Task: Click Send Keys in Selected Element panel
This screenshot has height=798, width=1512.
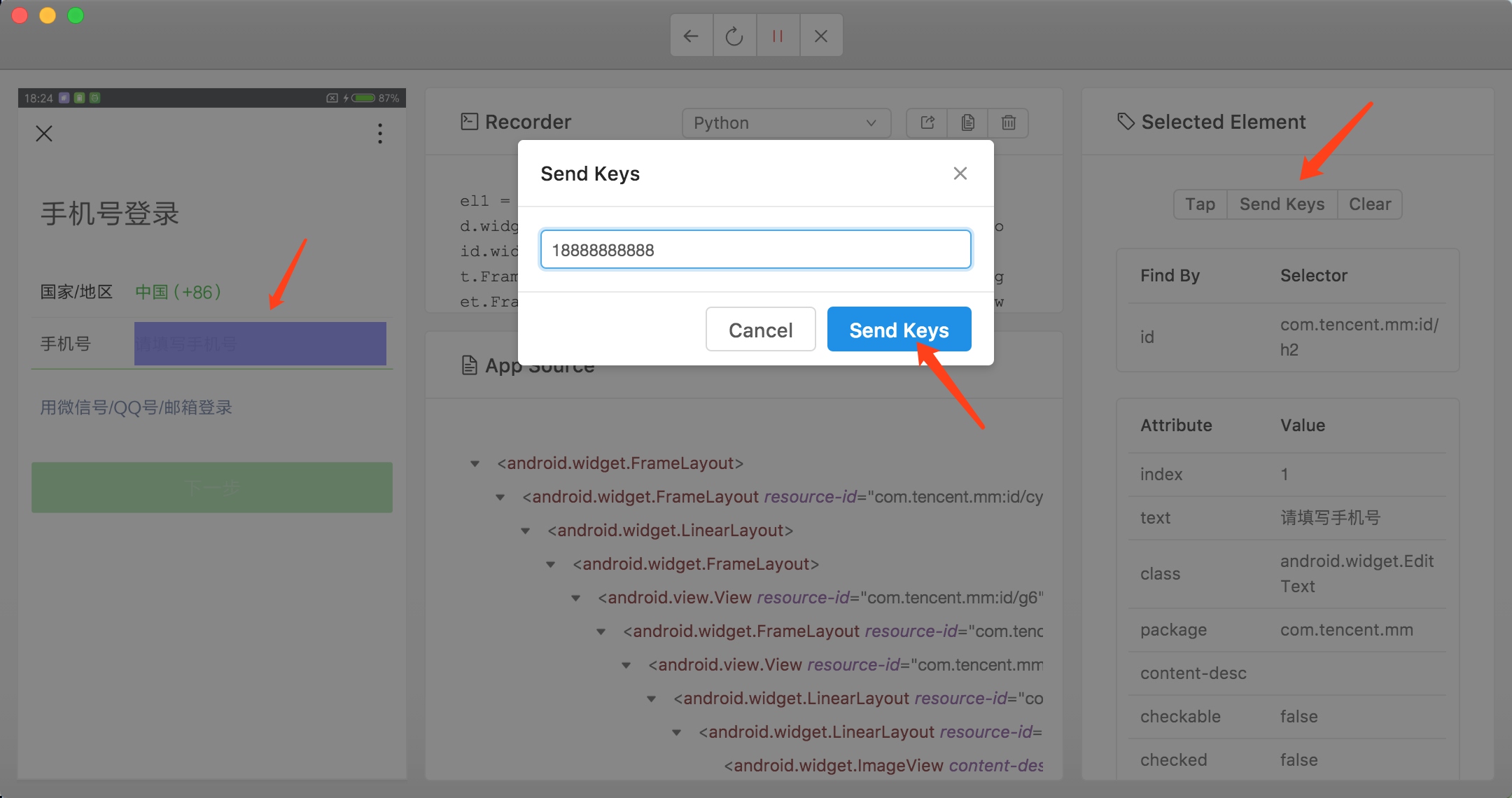Action: [1282, 204]
